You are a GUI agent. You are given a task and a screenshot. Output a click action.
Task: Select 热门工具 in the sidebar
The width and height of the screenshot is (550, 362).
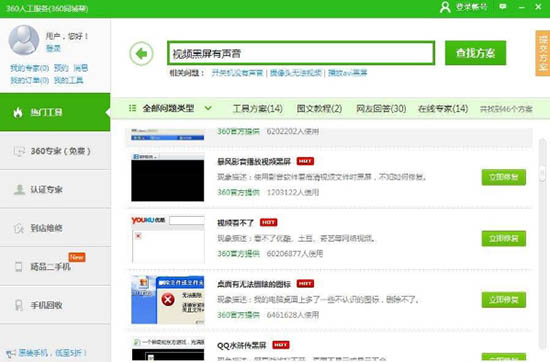pyautogui.click(x=55, y=112)
